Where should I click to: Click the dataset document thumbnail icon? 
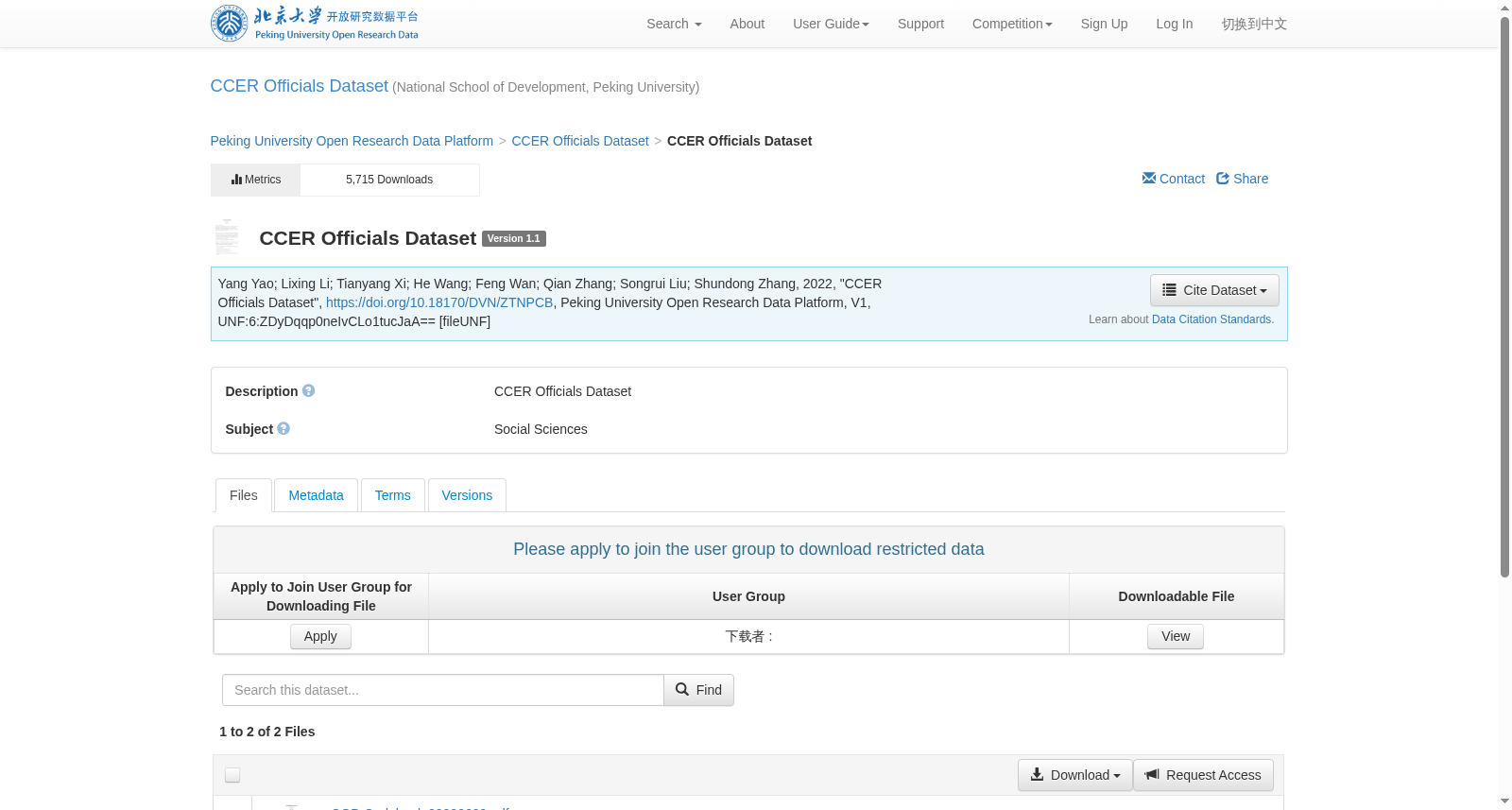227,237
